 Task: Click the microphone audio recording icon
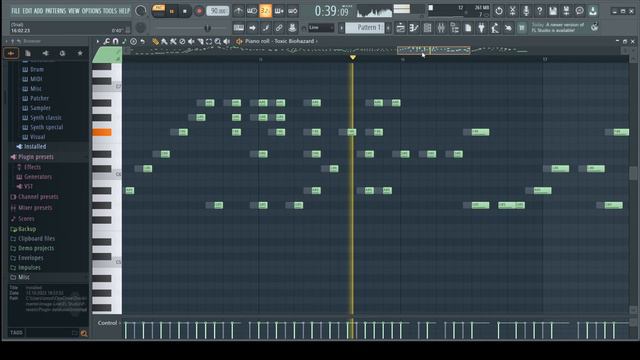526,11
